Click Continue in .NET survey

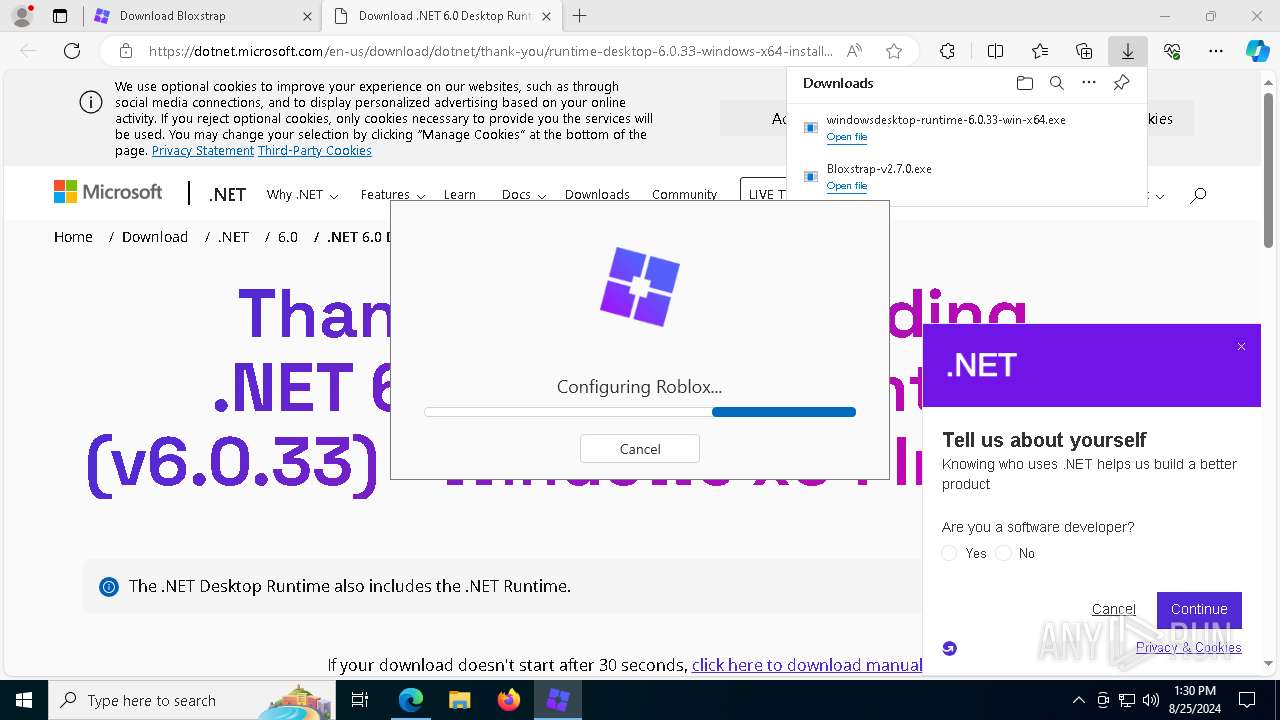(1199, 609)
